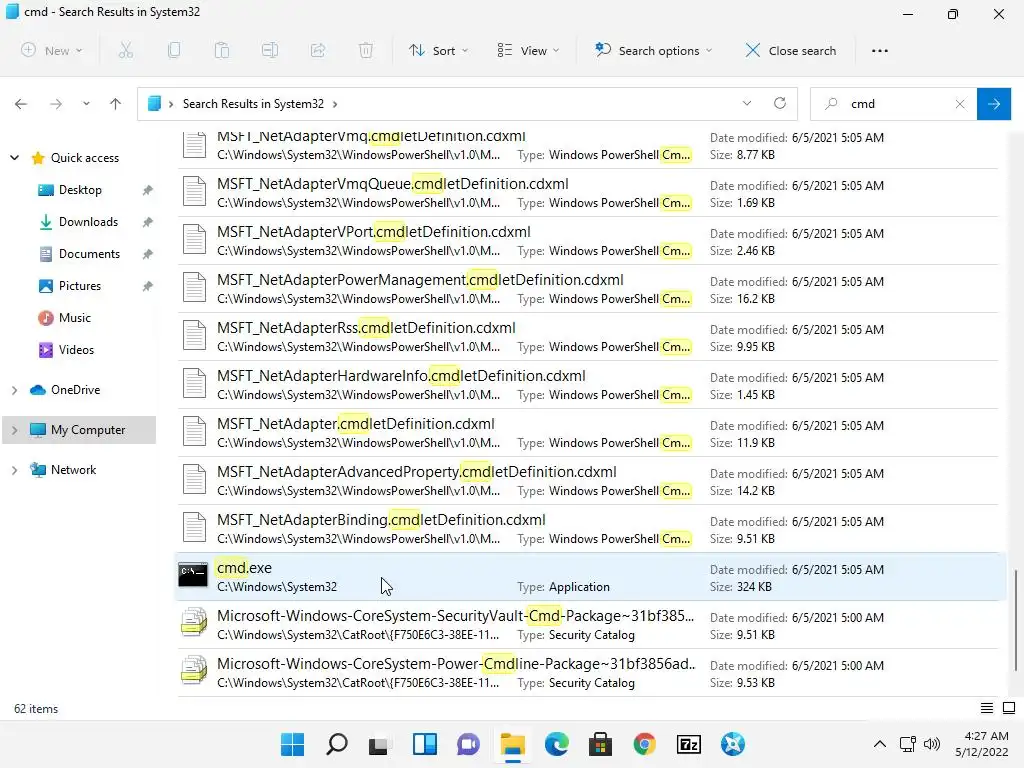Select Downloads in Quick access
Viewport: 1024px width, 768px height.
point(88,221)
